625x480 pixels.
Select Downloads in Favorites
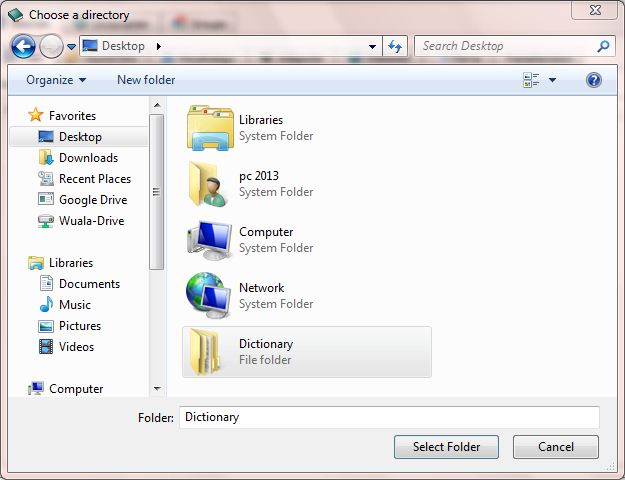tap(88, 158)
